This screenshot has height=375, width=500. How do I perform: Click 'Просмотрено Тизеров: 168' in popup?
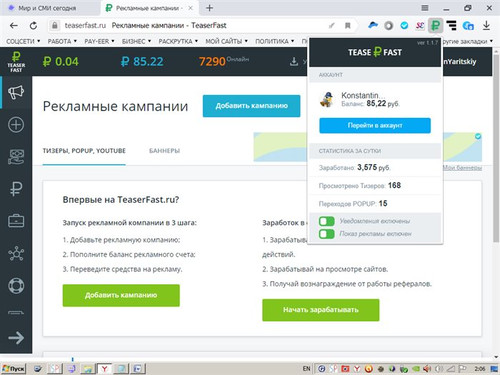[360, 186]
